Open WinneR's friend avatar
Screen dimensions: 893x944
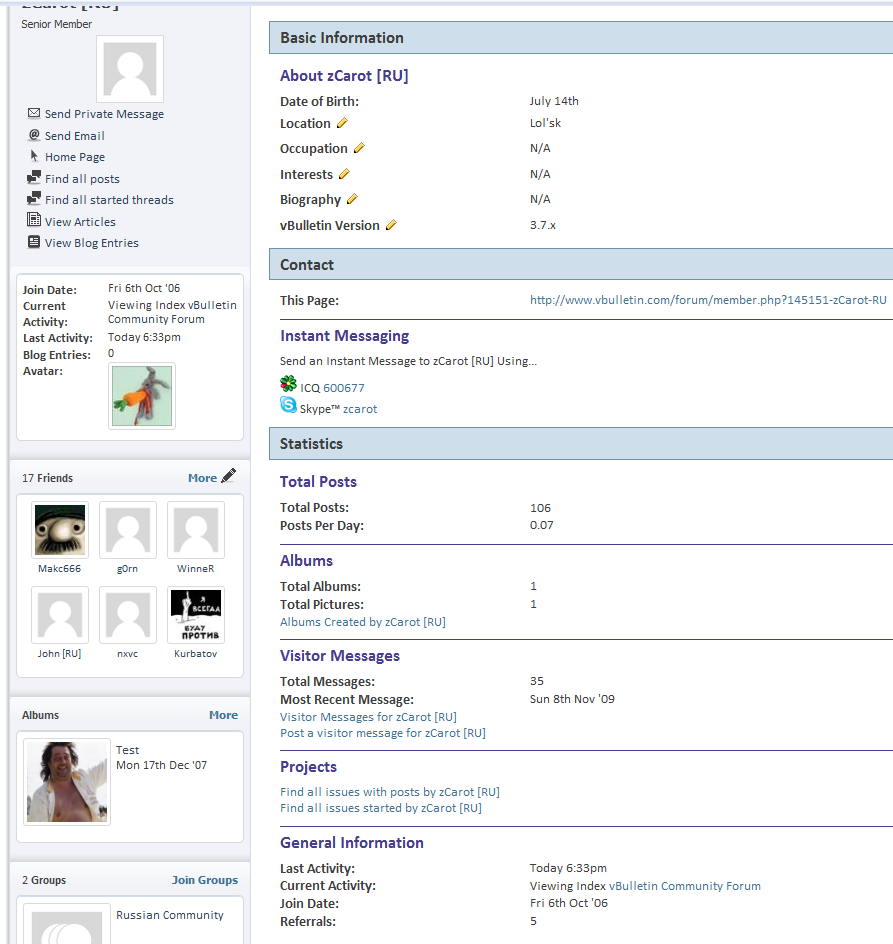coord(196,530)
